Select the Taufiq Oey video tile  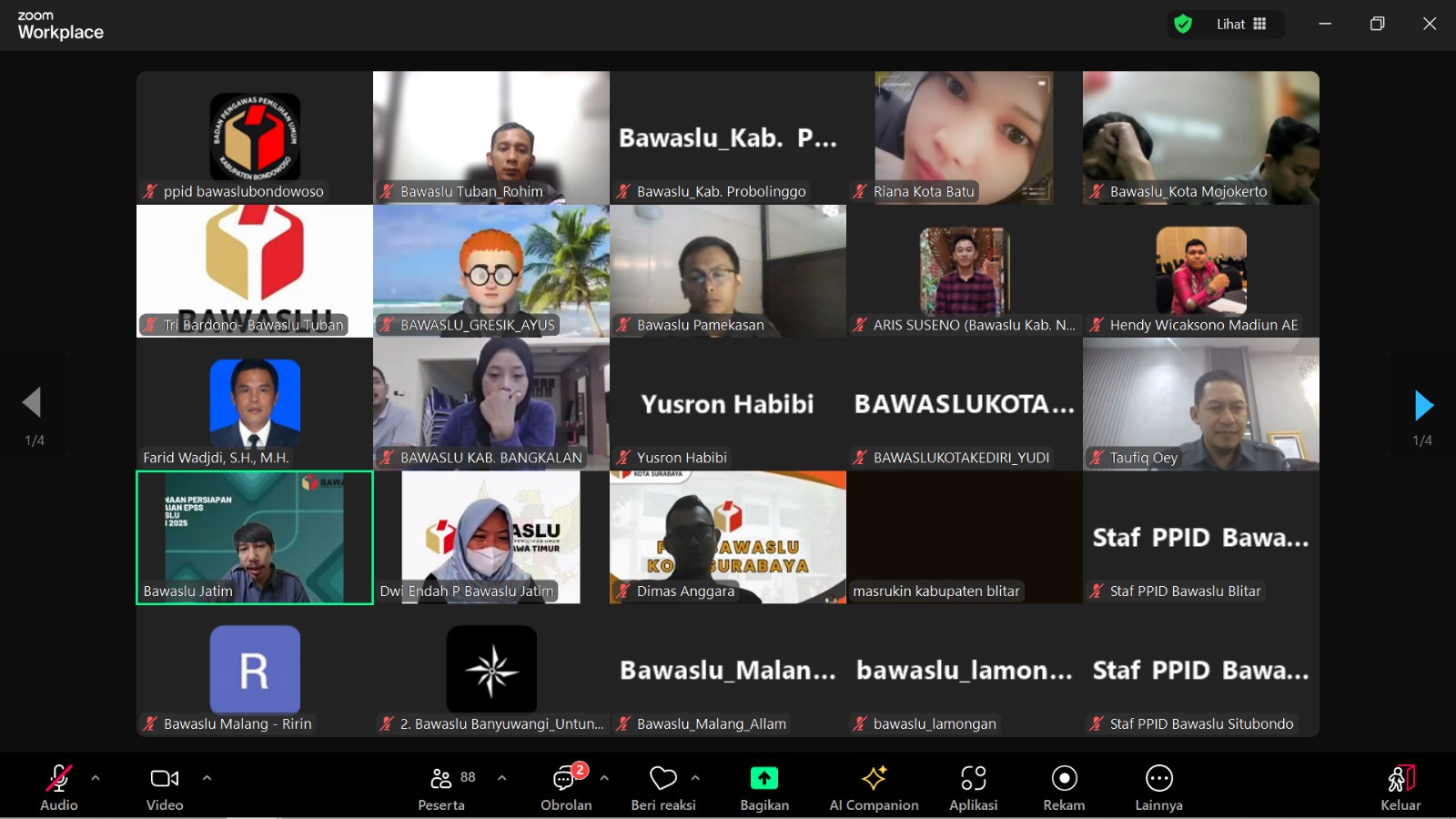tap(1200, 404)
